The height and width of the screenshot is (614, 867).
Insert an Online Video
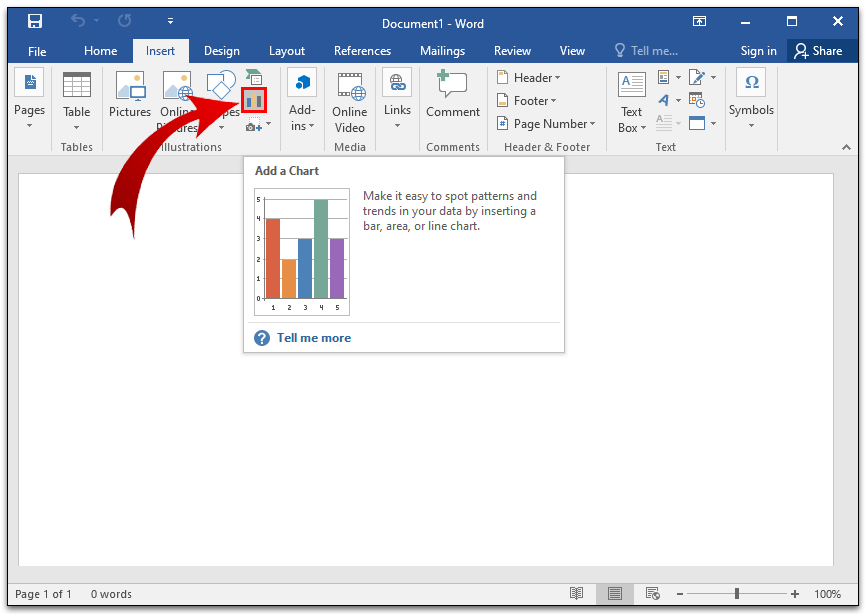pos(349,102)
